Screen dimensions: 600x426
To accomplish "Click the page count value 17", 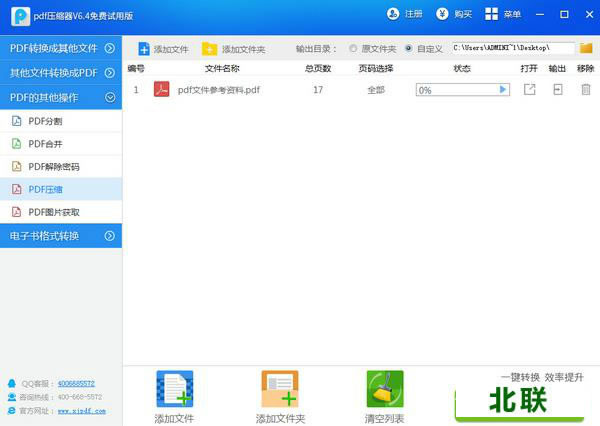I will (318, 90).
